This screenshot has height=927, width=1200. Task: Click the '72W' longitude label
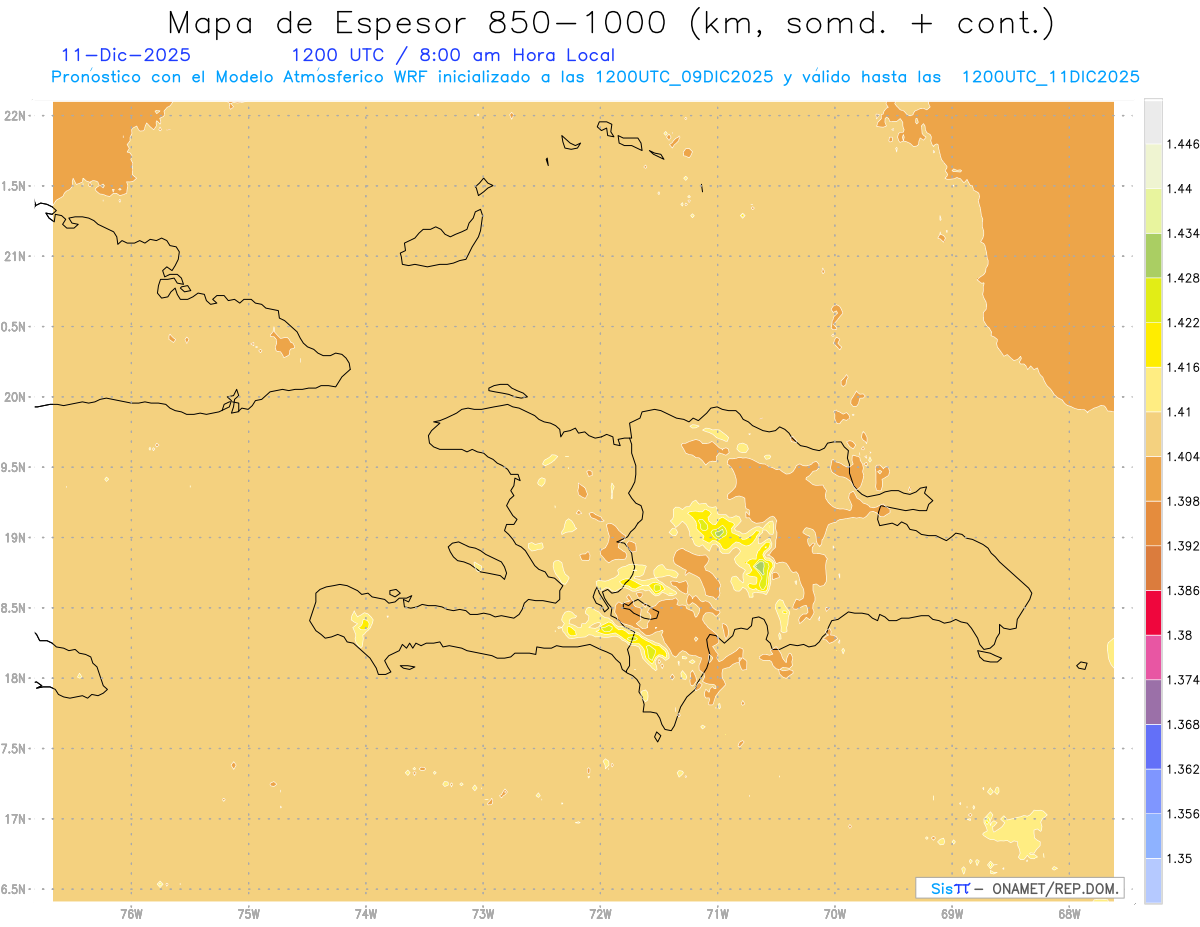(600, 913)
